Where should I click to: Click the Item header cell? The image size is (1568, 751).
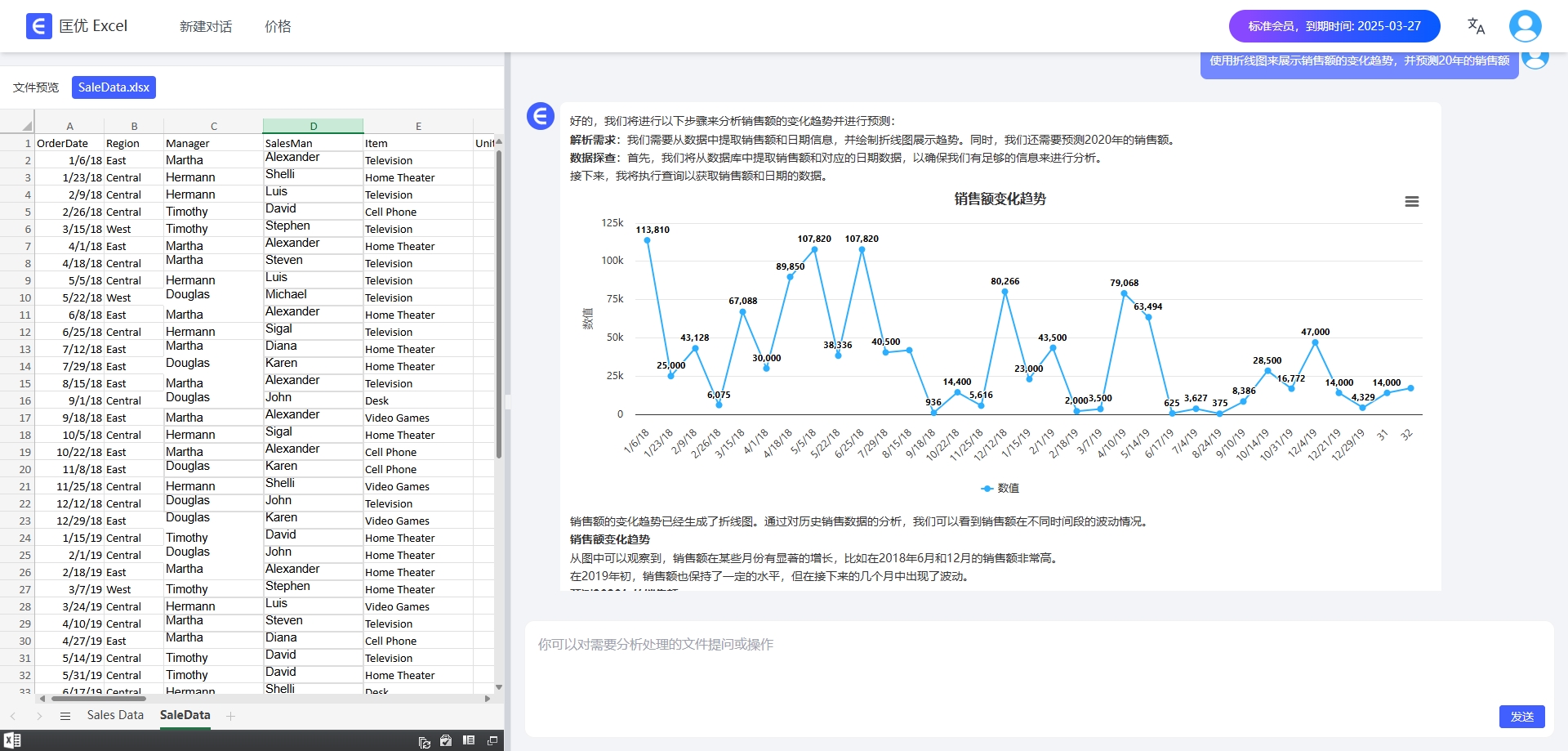pos(418,143)
